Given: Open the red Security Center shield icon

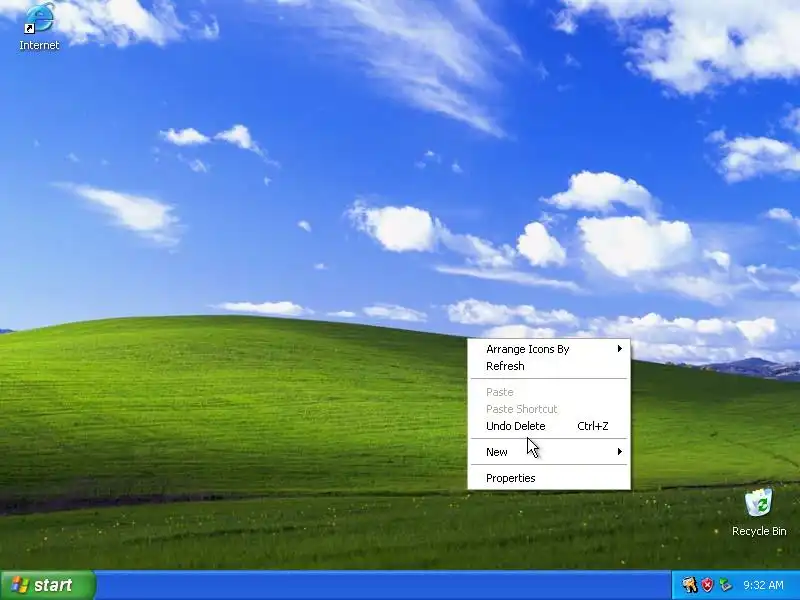Looking at the screenshot, I should point(707,585).
